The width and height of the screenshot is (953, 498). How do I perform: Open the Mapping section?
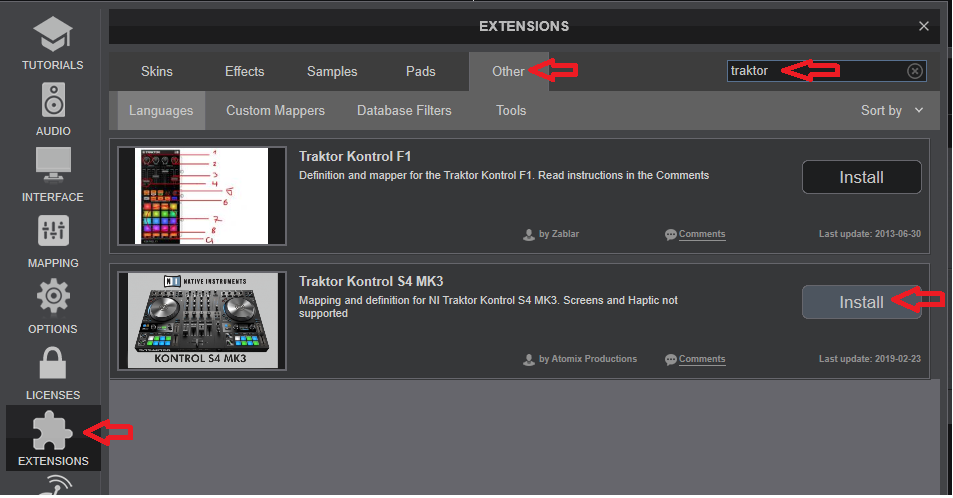53,241
